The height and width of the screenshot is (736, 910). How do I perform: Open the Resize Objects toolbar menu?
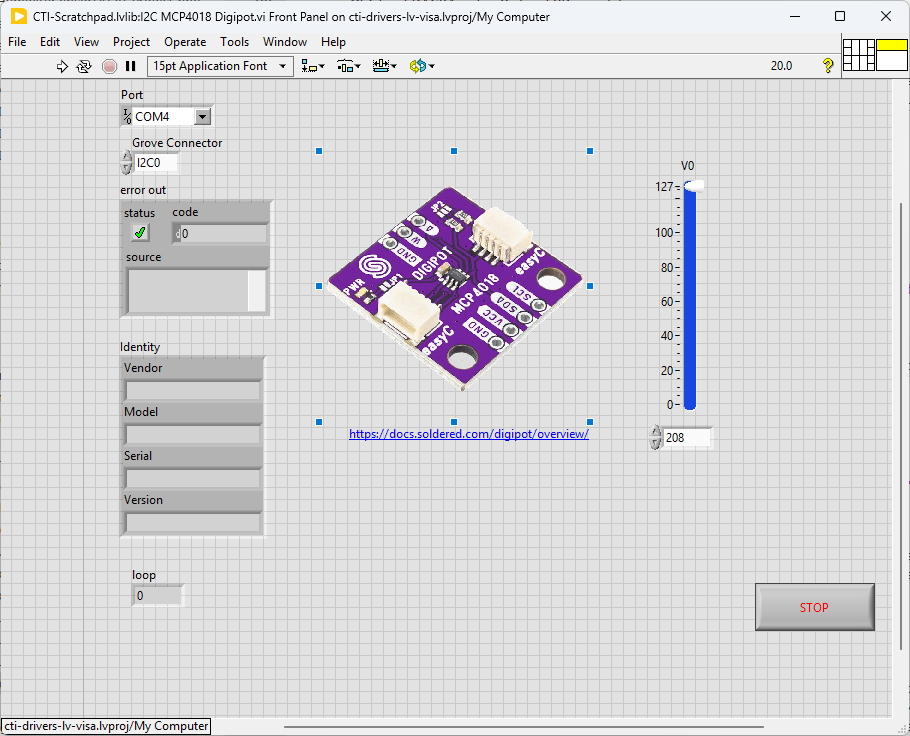point(384,66)
